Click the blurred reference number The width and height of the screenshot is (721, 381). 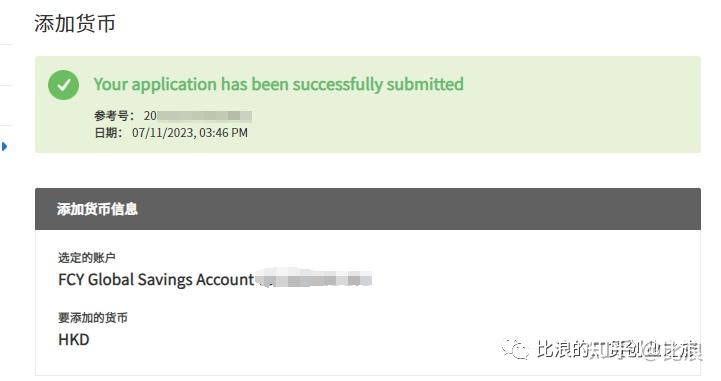click(198, 116)
